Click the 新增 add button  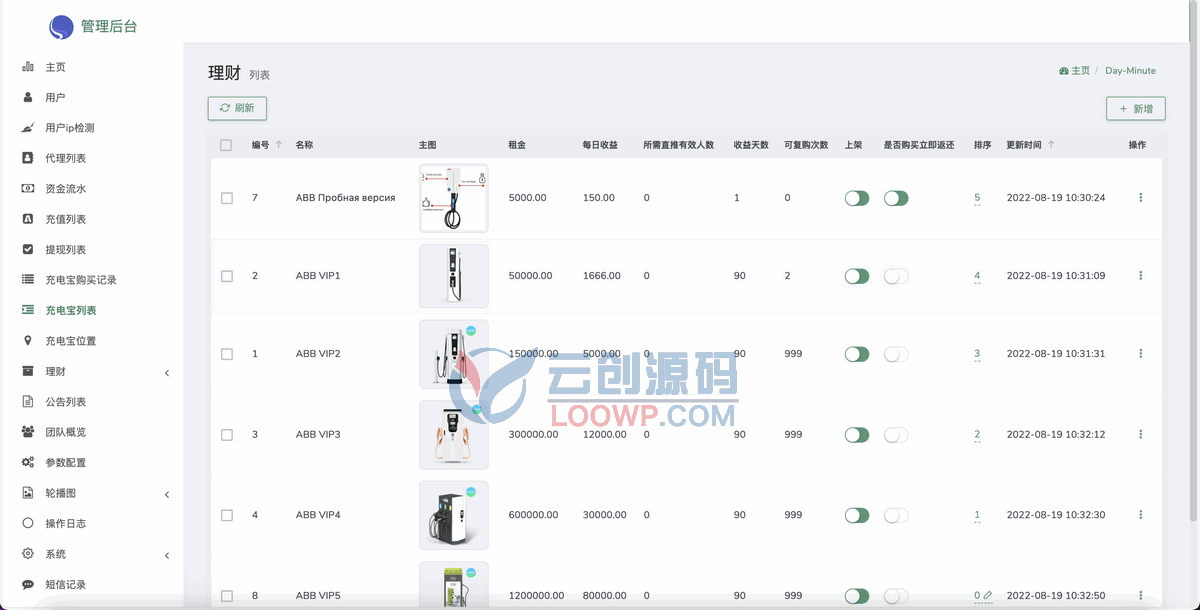(1136, 109)
